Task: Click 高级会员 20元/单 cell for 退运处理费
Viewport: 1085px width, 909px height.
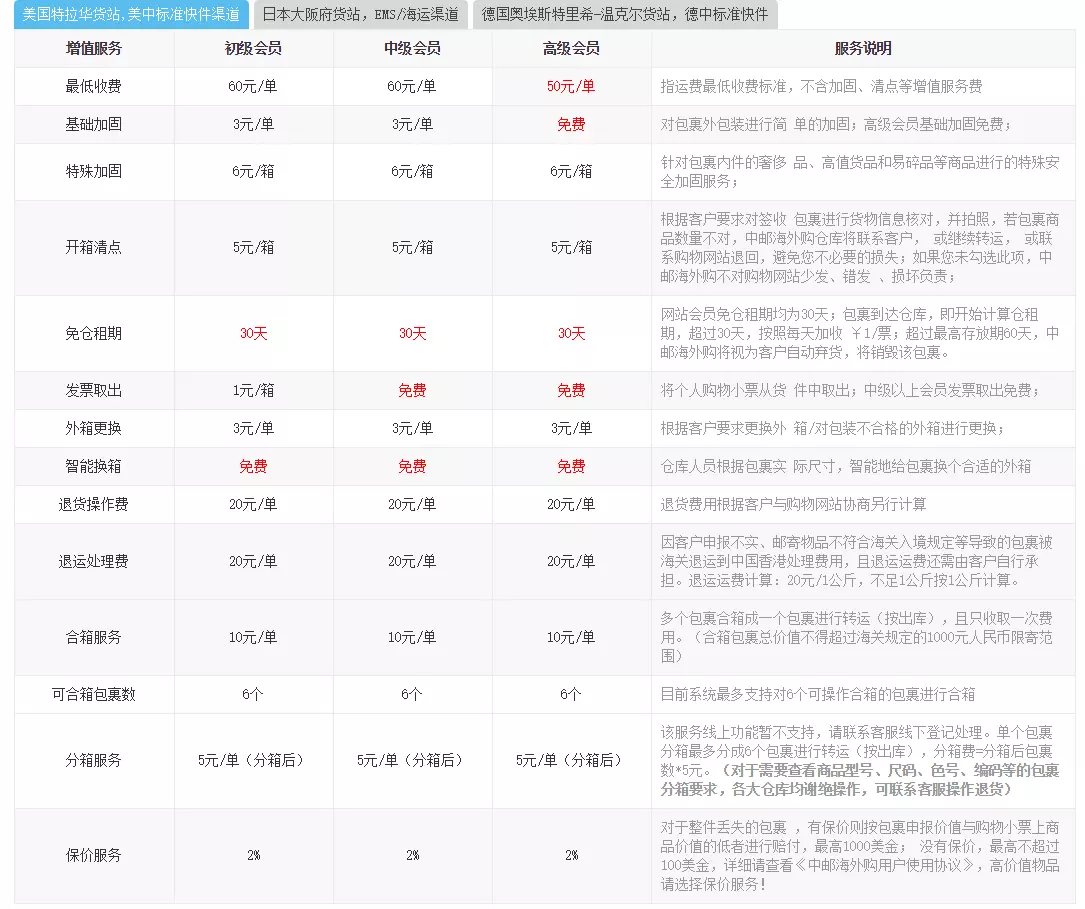Action: coord(572,562)
